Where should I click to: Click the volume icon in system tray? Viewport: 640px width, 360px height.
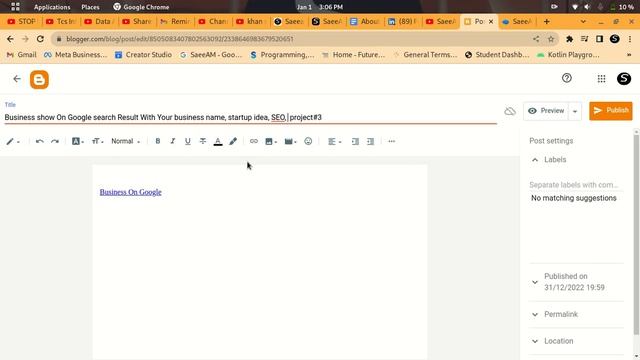pyautogui.click(x=587, y=7)
